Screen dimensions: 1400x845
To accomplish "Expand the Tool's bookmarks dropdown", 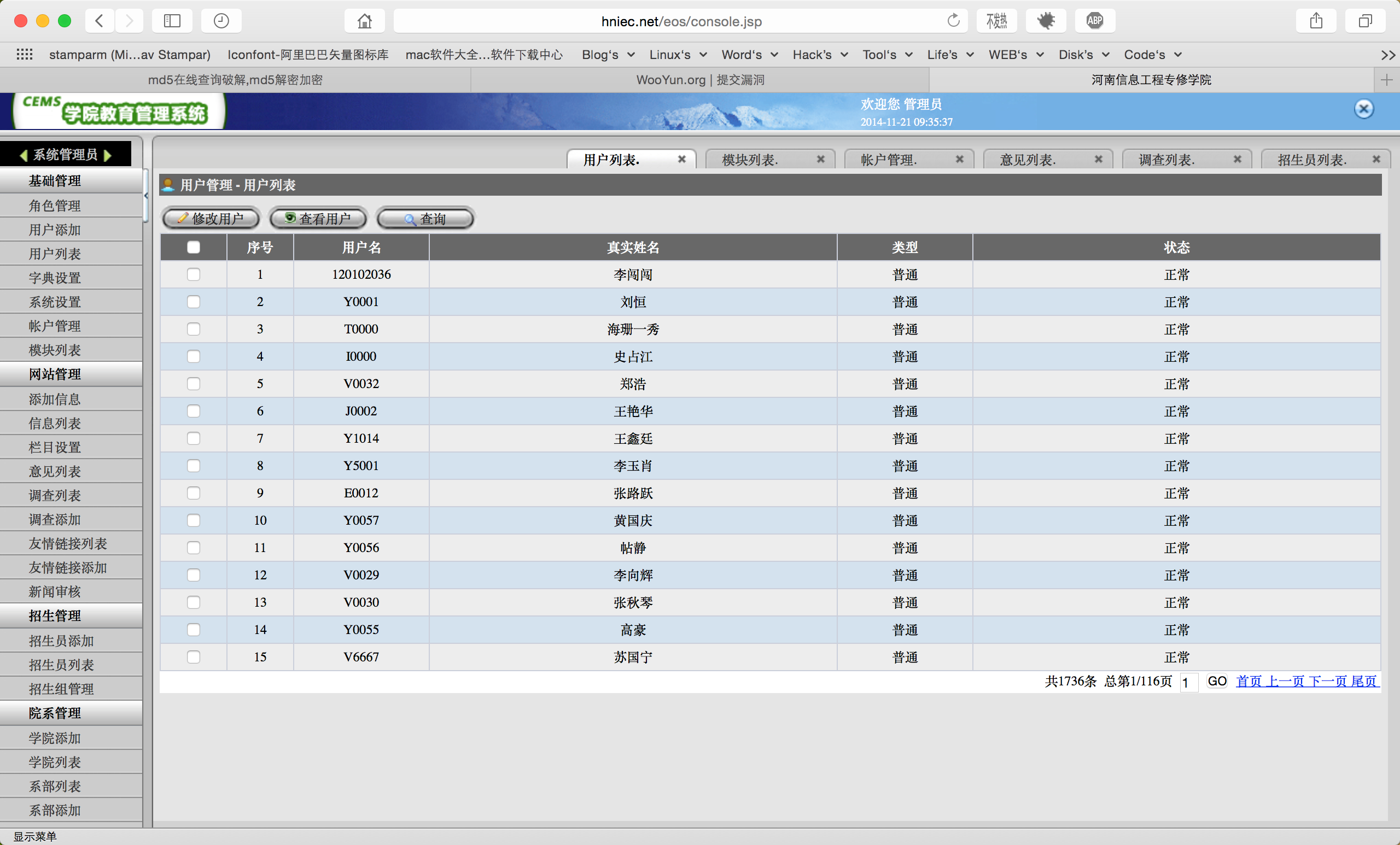I will [x=888, y=55].
